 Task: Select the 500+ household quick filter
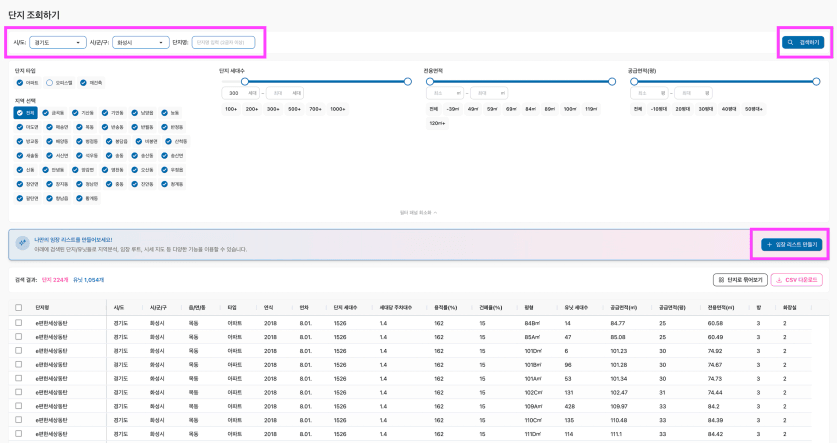click(x=294, y=108)
